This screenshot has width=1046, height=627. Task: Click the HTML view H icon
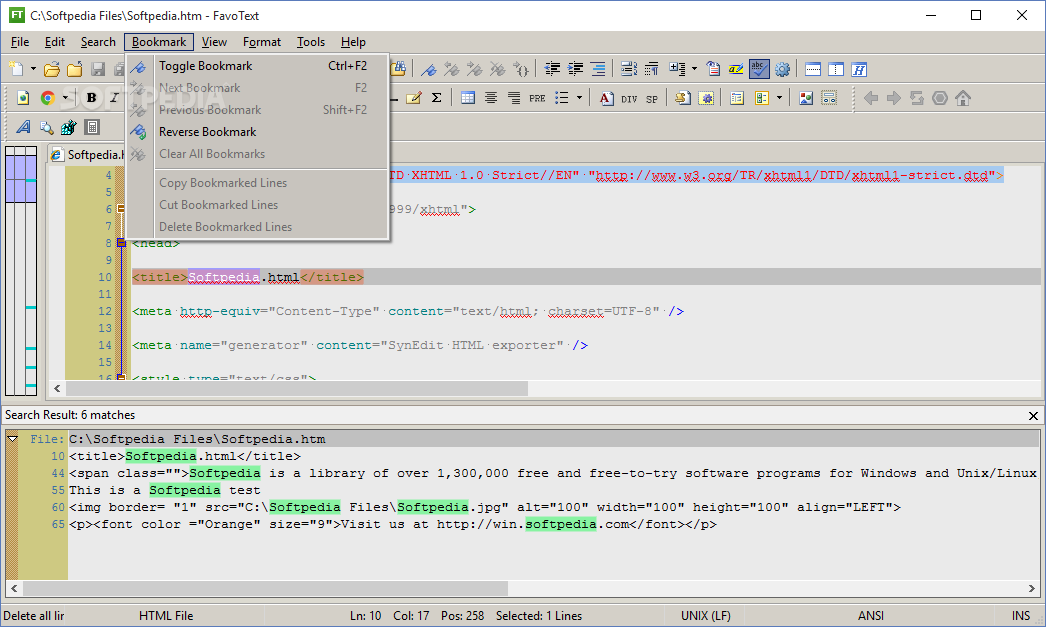click(x=859, y=69)
